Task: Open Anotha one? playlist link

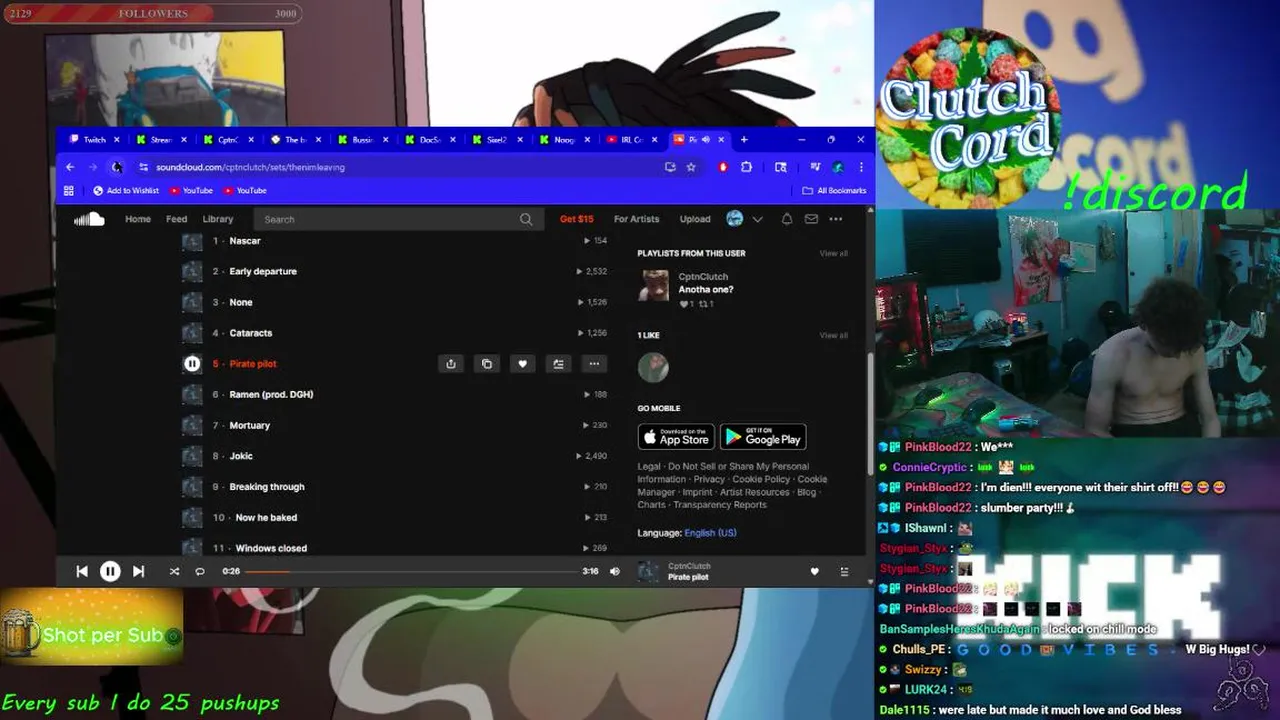Action: [x=706, y=290]
